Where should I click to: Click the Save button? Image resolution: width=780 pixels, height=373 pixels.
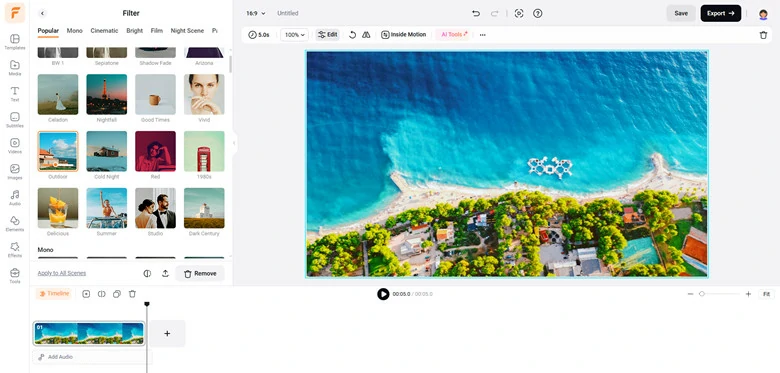point(681,13)
